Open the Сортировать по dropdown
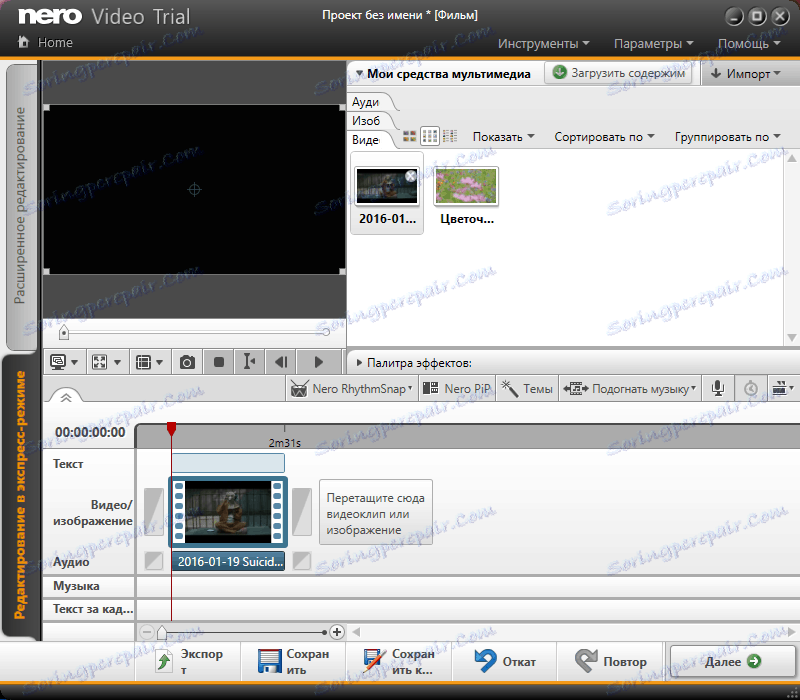Image resolution: width=800 pixels, height=700 pixels. coord(604,137)
